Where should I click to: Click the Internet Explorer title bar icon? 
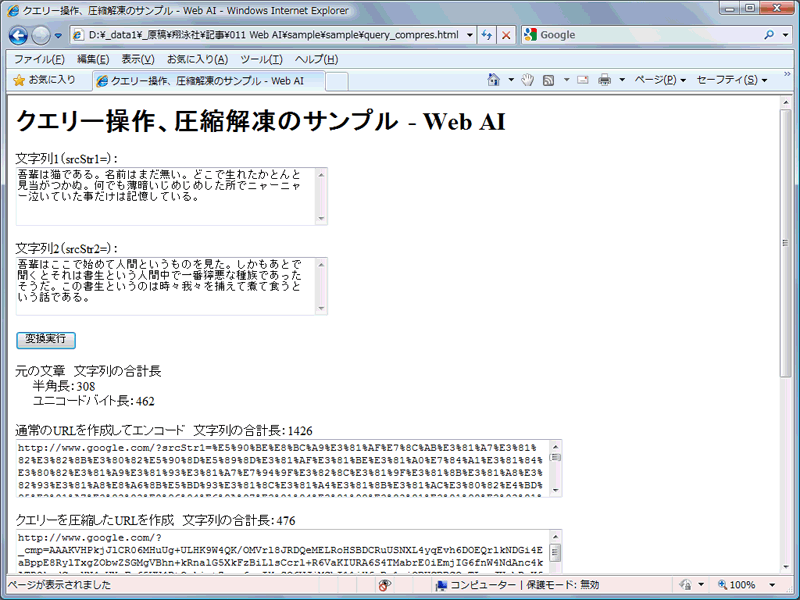click(13, 10)
